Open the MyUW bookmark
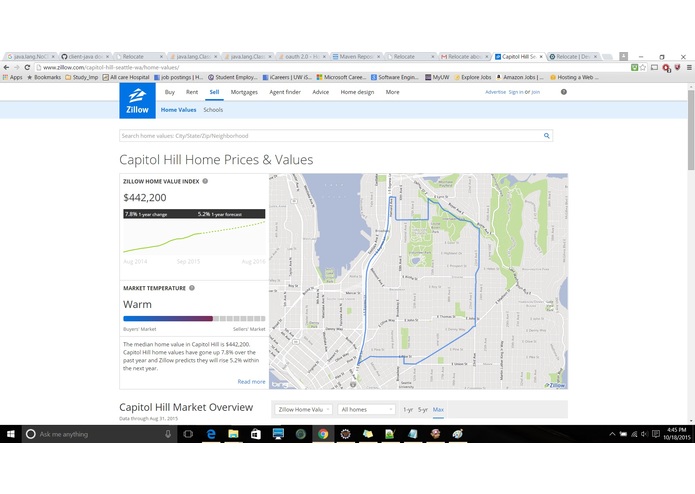The image size is (695, 494). (437, 77)
